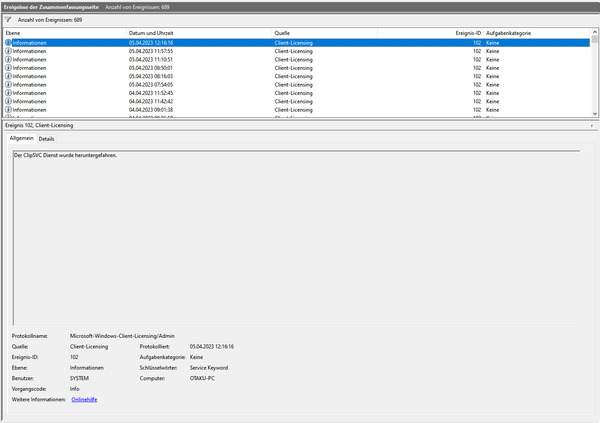The height and width of the screenshot is (423, 600).
Task: Click the Computer value OTAKU-PC
Action: click(x=202, y=379)
